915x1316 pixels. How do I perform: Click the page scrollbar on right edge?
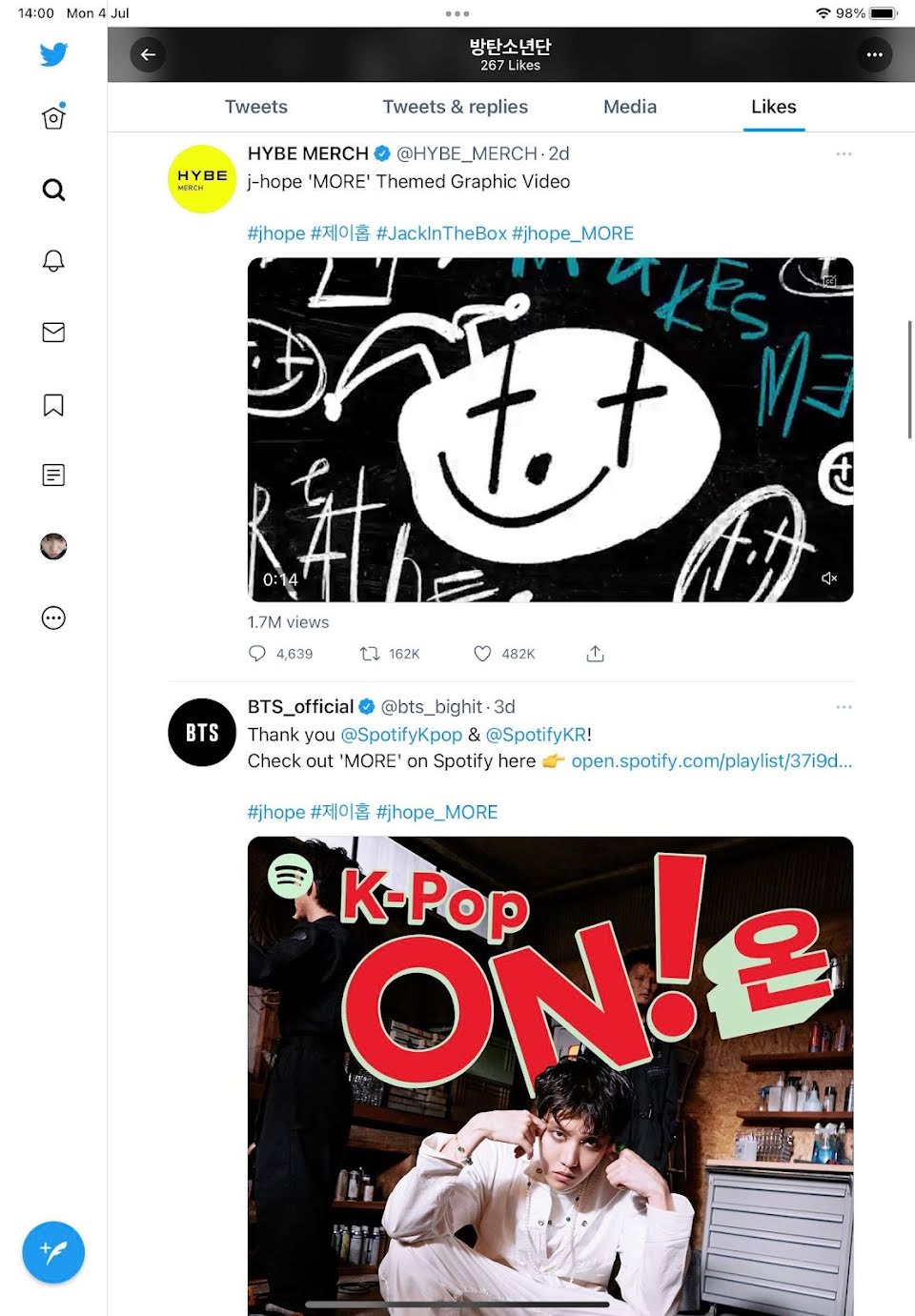point(910,379)
